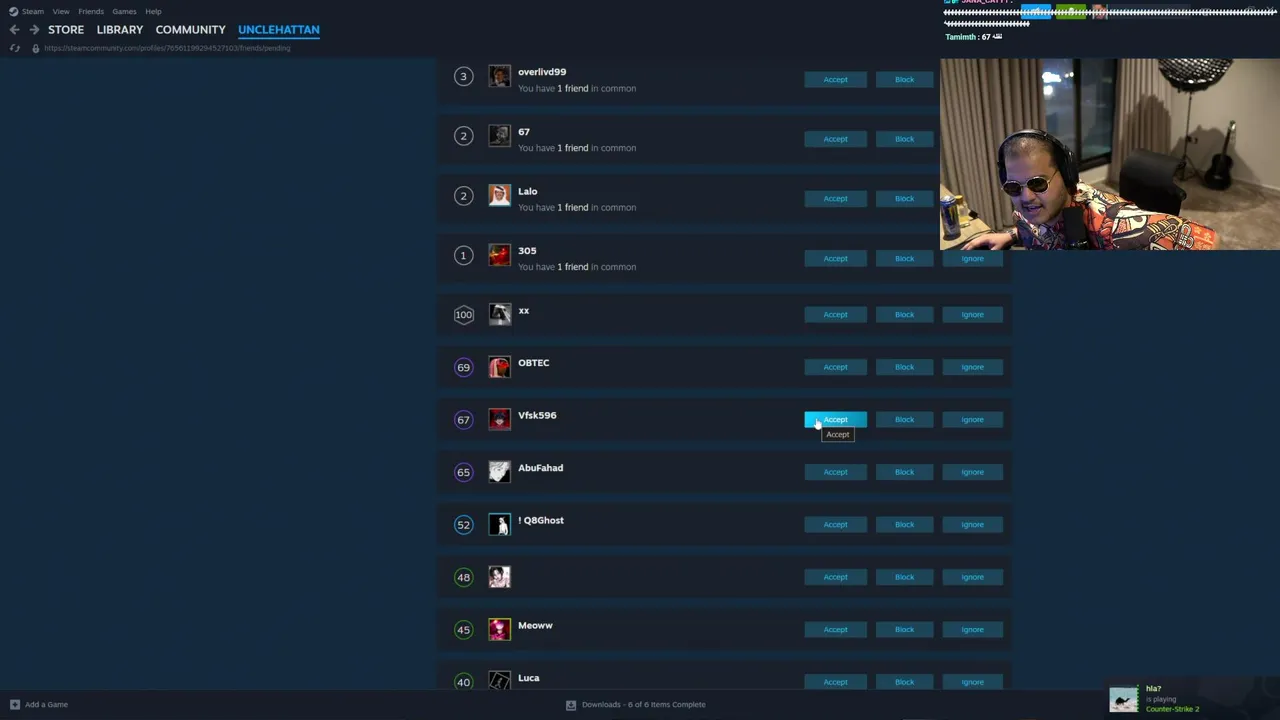1280x720 pixels.
Task: Open the Luca profile name link
Action: pos(528,678)
